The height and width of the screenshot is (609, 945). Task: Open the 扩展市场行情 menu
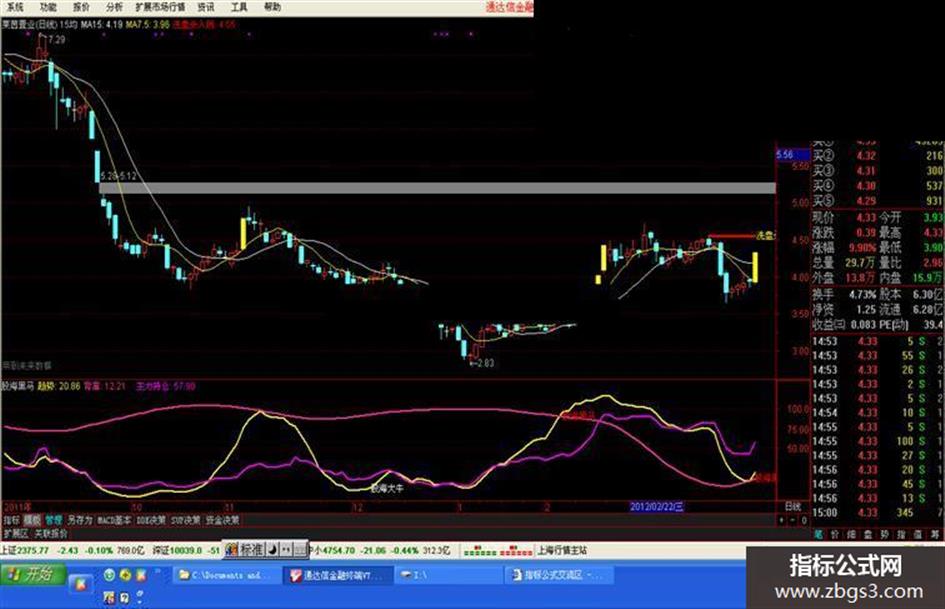coord(160,7)
